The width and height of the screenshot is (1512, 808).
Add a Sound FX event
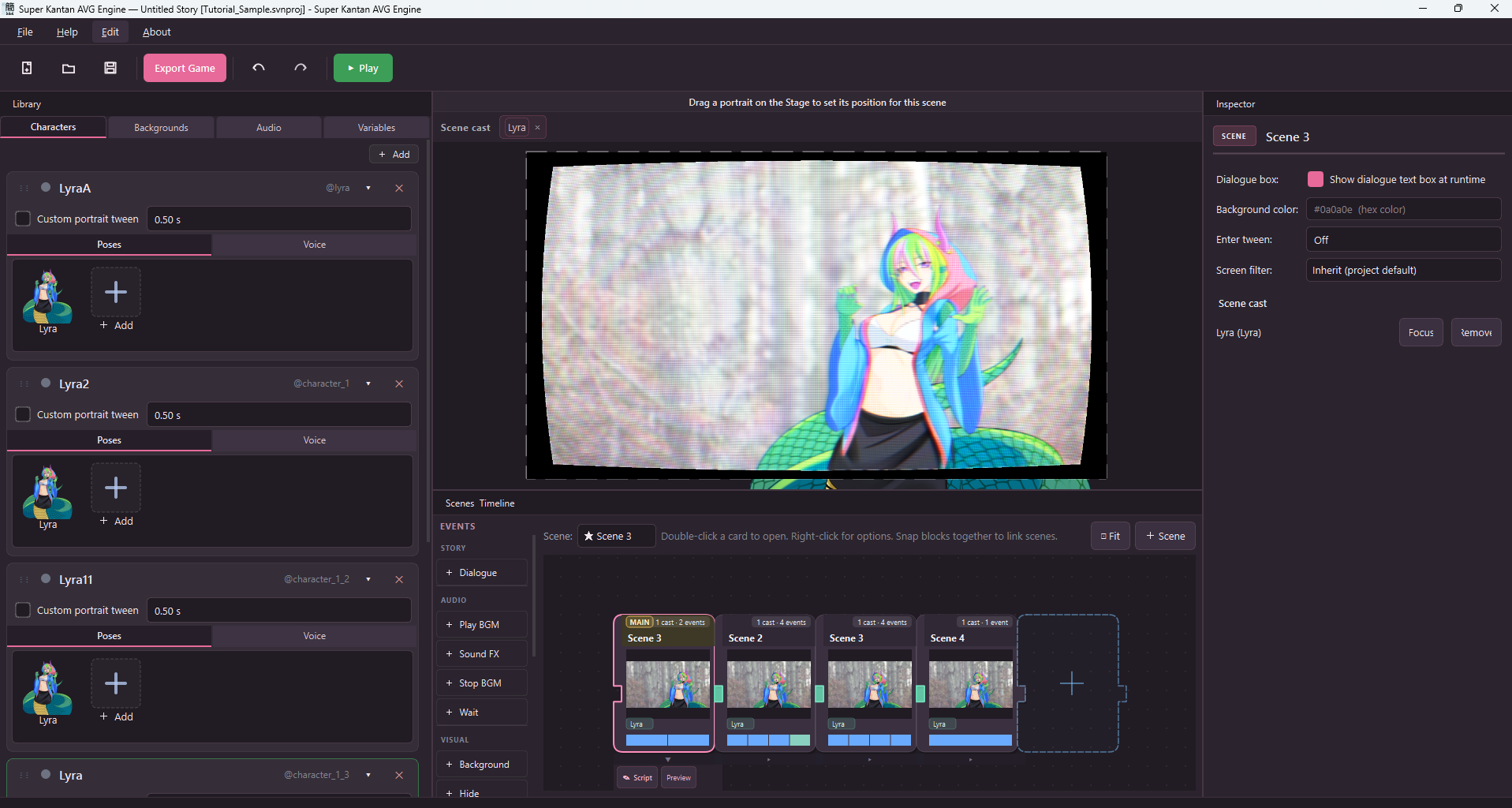tap(482, 654)
